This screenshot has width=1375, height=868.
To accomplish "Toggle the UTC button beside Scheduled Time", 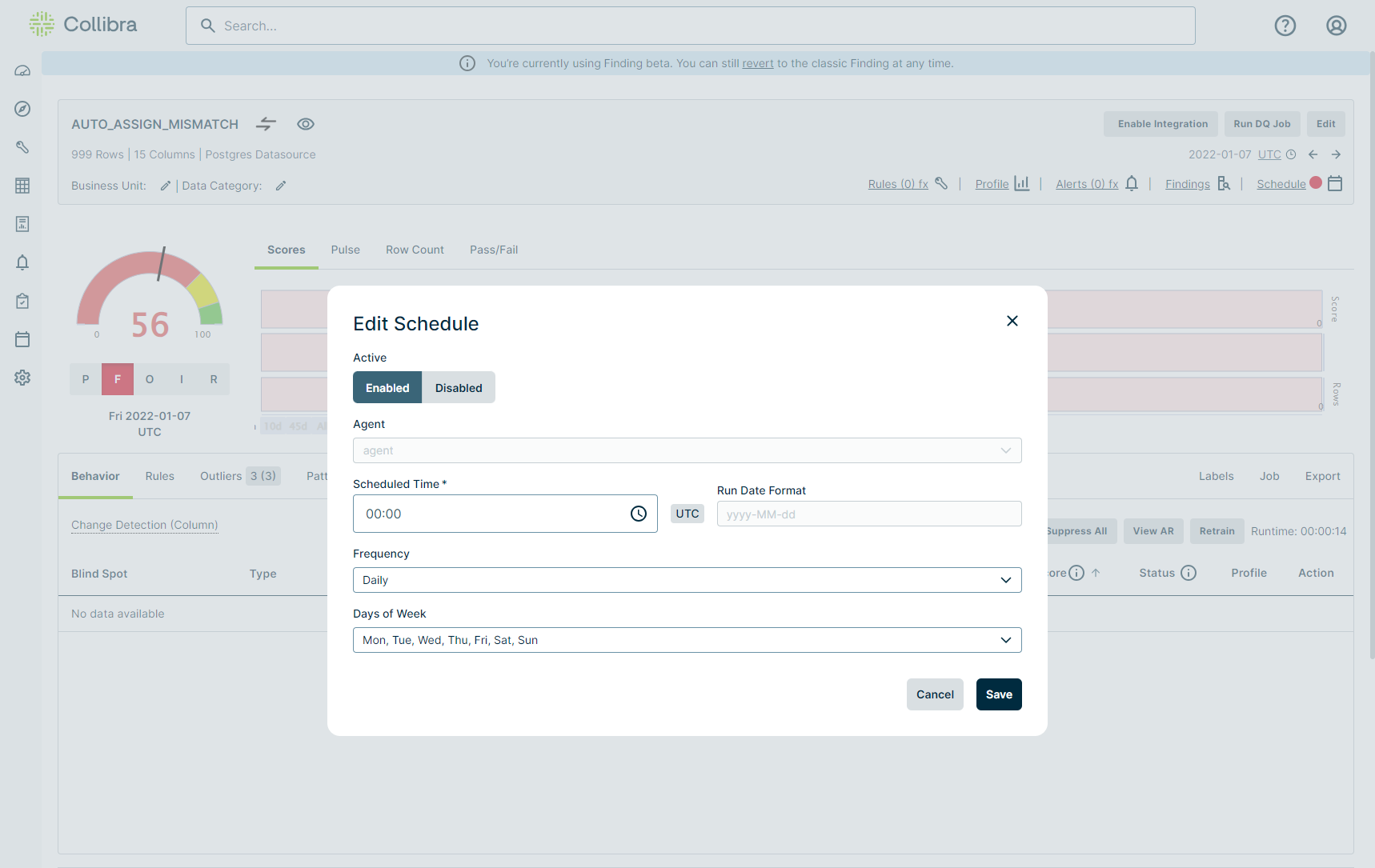I will coord(687,513).
